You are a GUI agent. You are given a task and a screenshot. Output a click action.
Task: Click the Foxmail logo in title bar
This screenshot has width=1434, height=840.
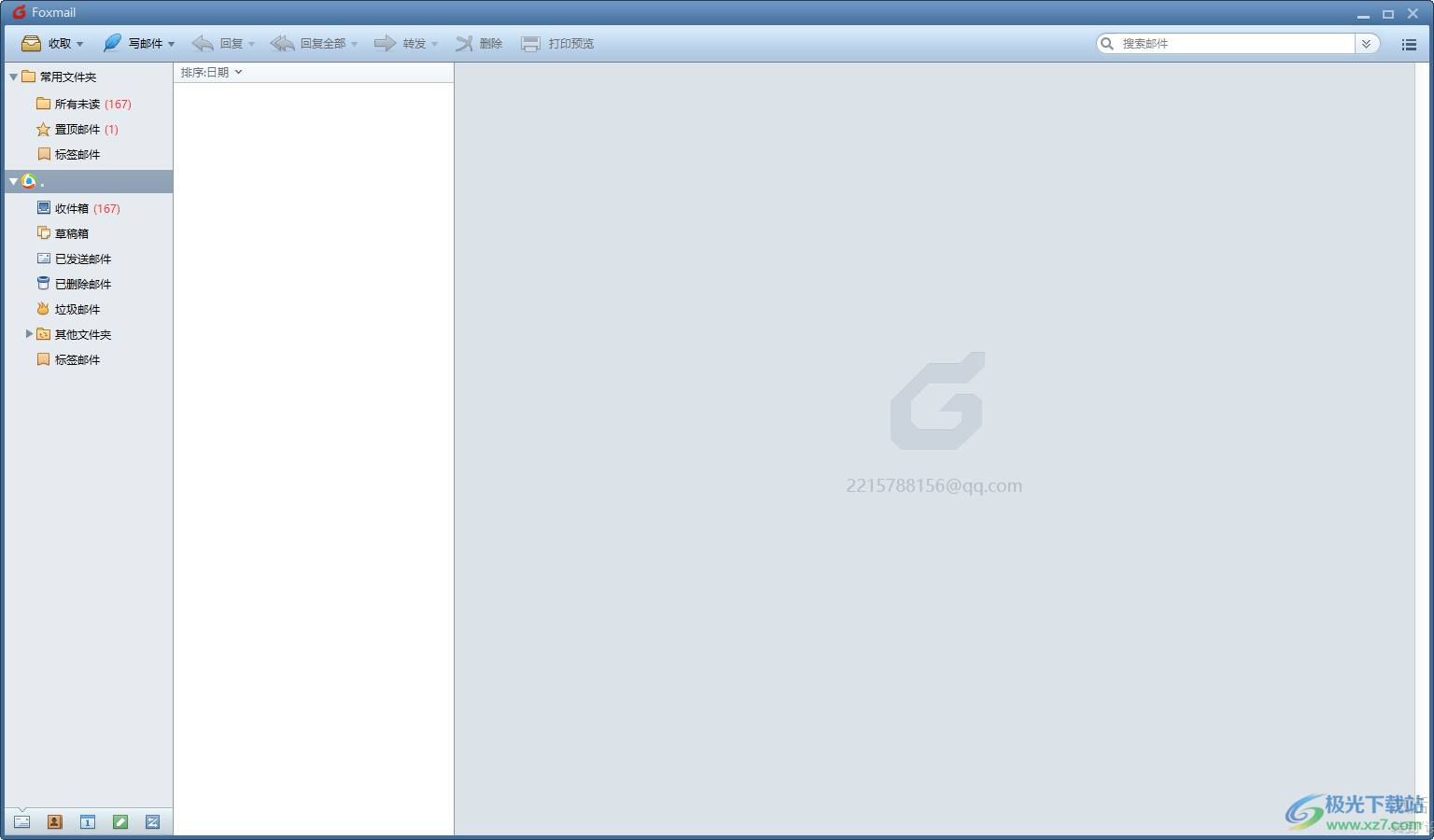(x=19, y=12)
